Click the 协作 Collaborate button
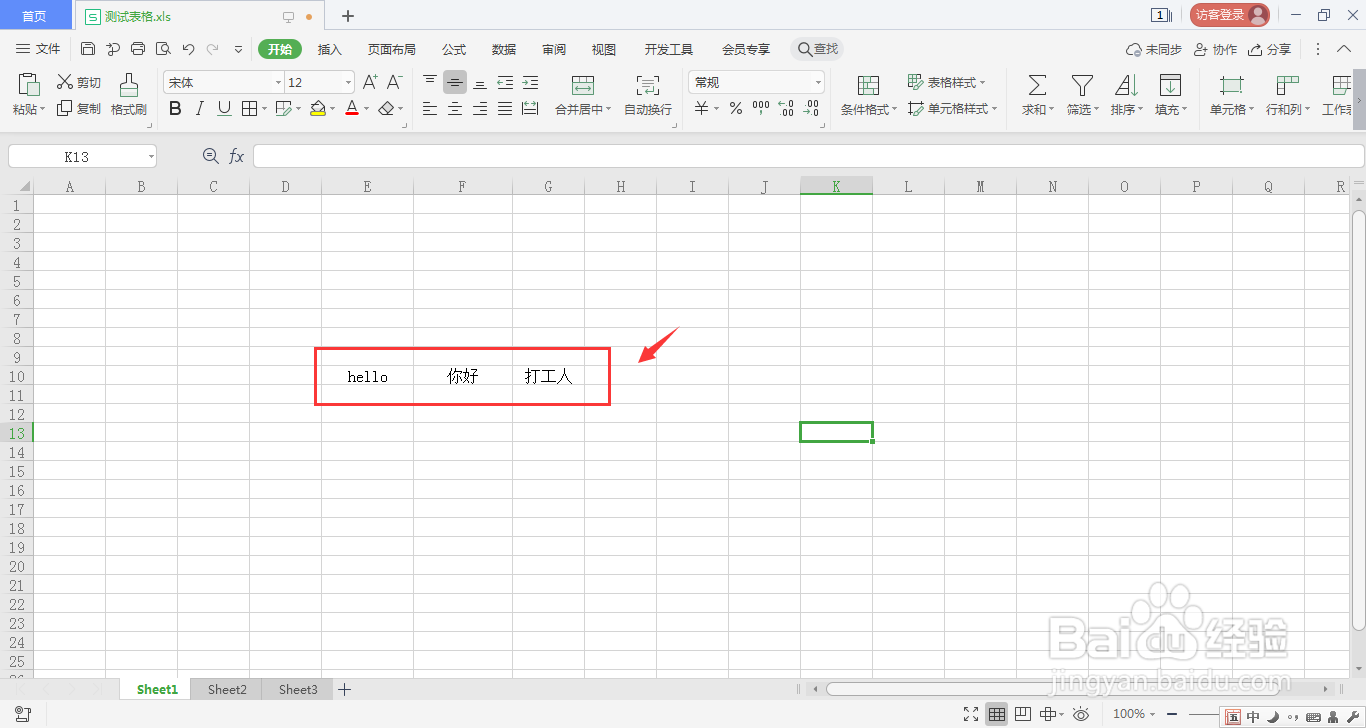Screen dimensions: 1366x728 pyautogui.click(x=1215, y=49)
